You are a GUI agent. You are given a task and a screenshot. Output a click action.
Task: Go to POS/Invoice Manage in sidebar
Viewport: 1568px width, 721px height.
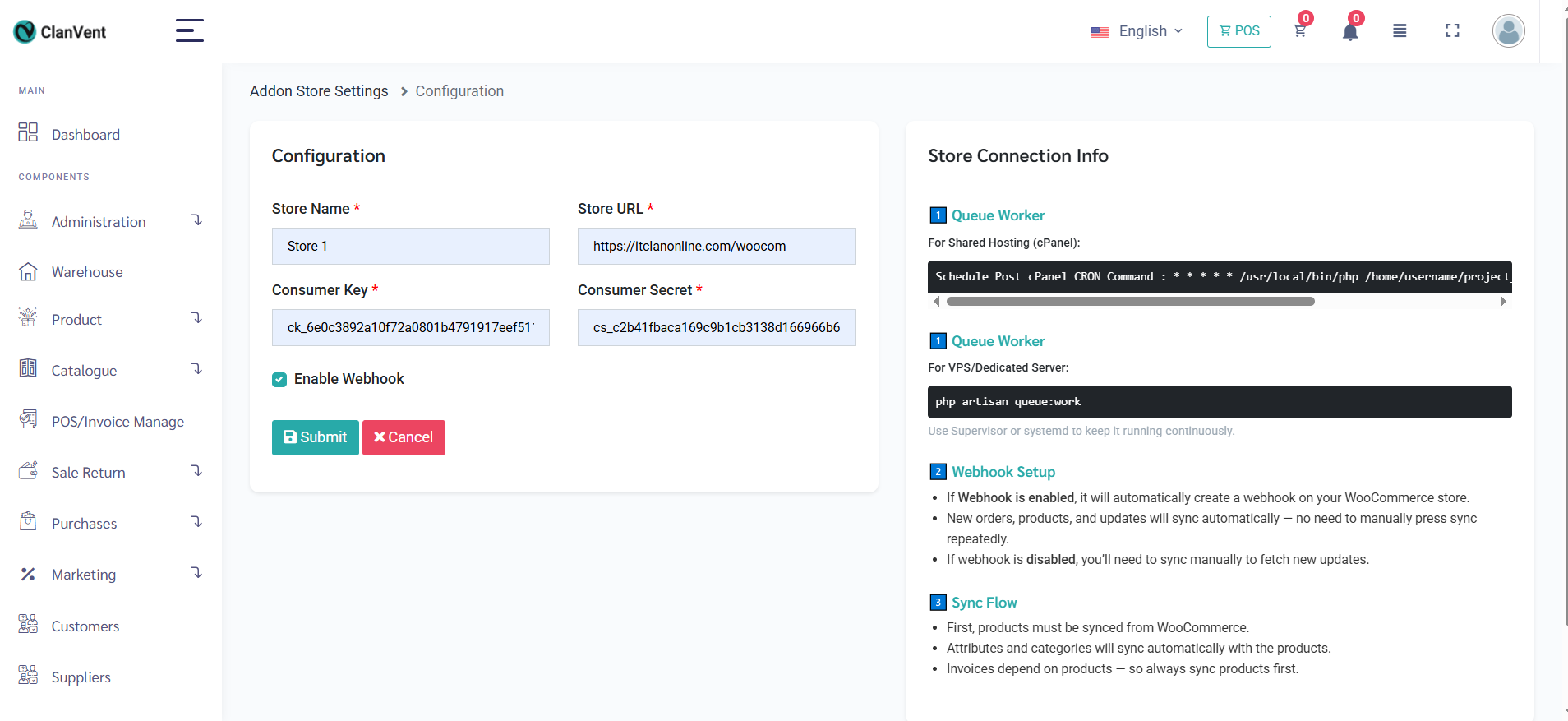pos(117,422)
